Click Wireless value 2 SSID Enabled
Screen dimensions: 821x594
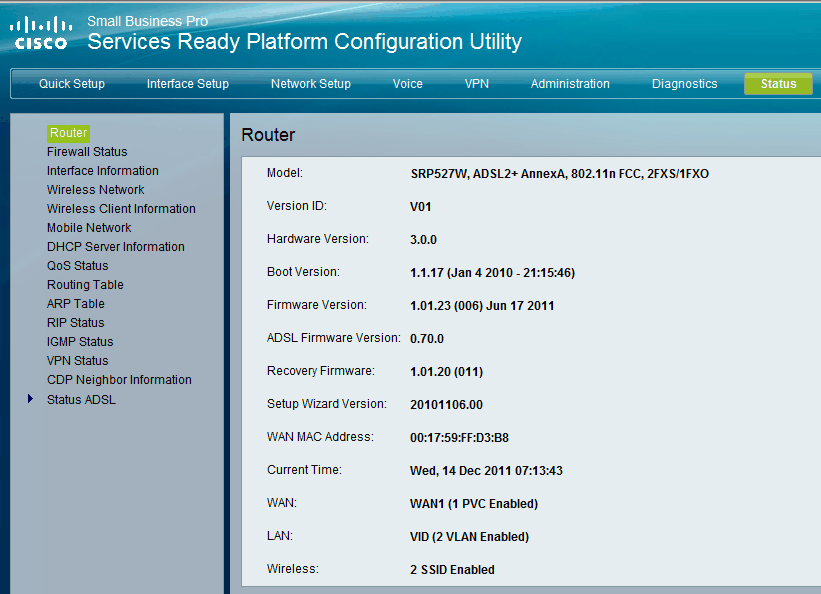(452, 570)
